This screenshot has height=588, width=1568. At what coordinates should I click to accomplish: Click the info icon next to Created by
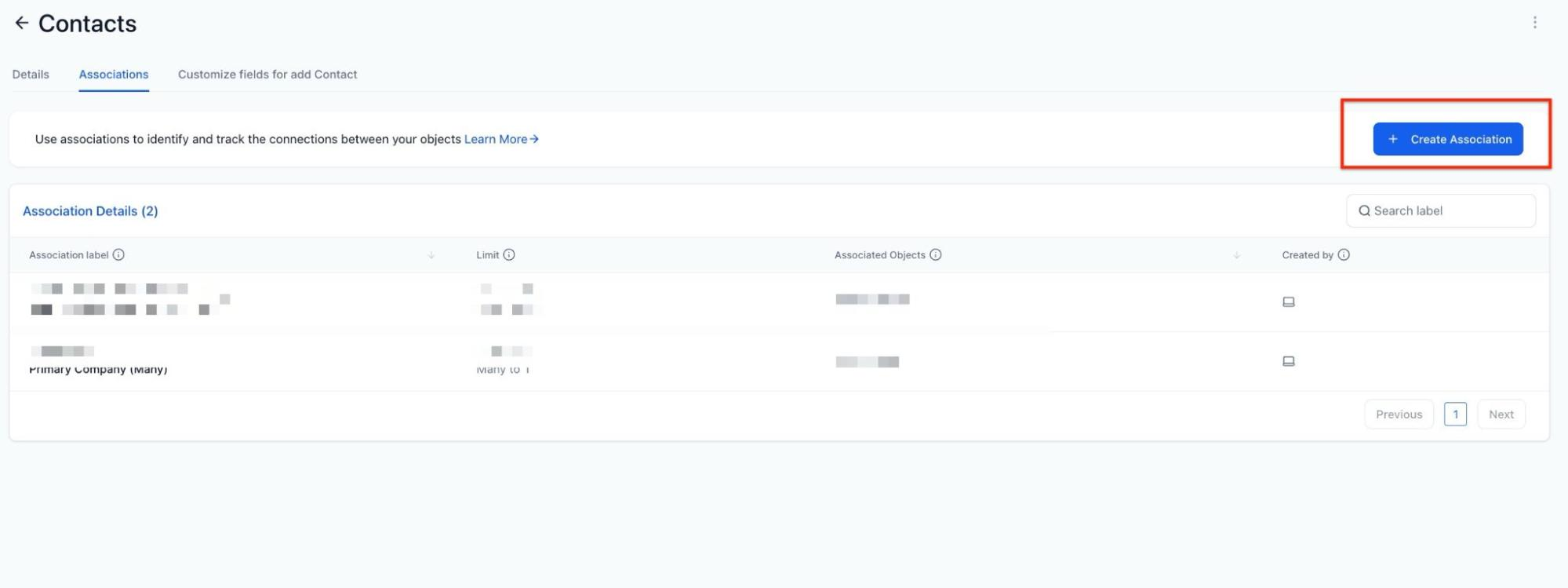point(1344,255)
